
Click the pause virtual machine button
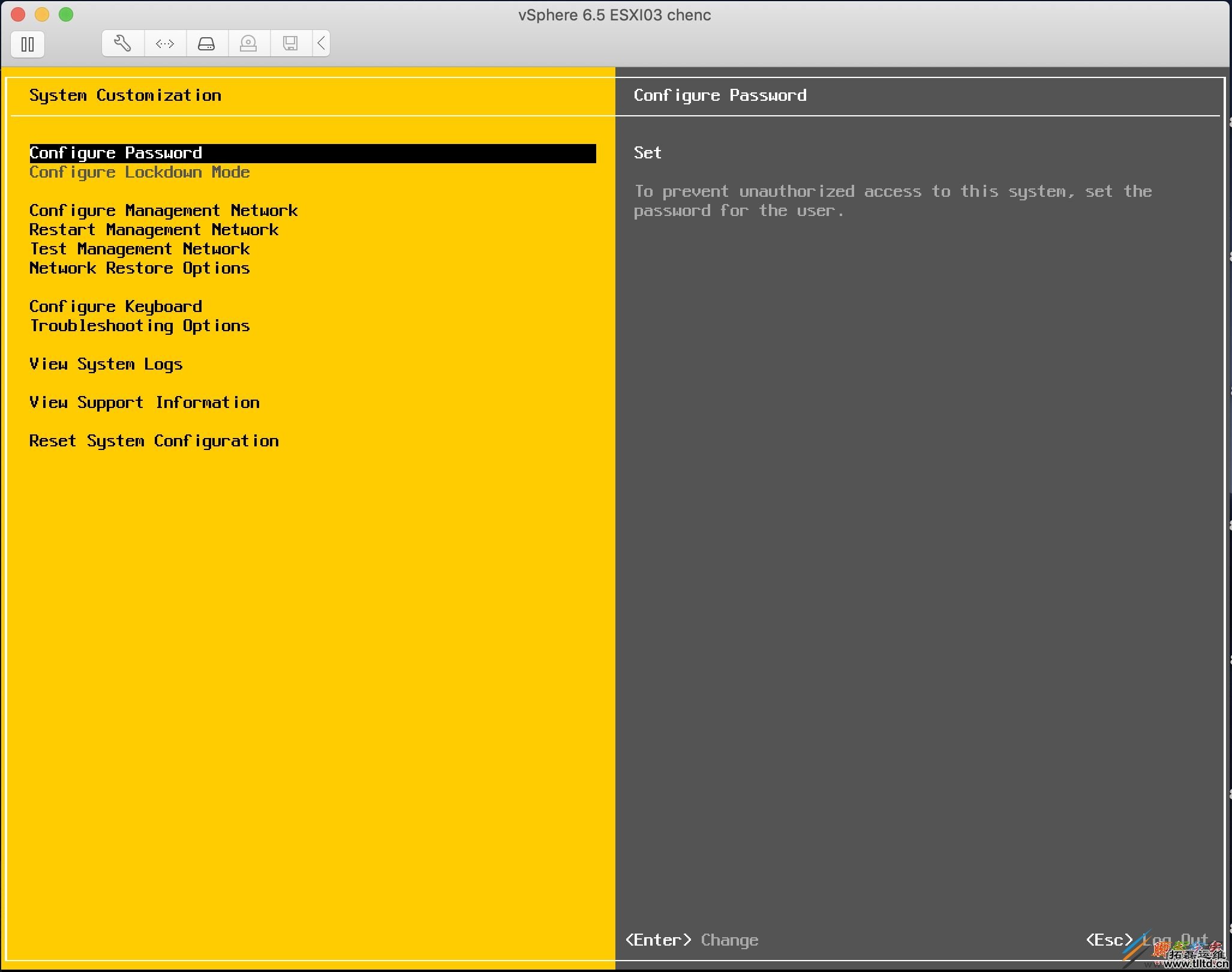tap(28, 44)
